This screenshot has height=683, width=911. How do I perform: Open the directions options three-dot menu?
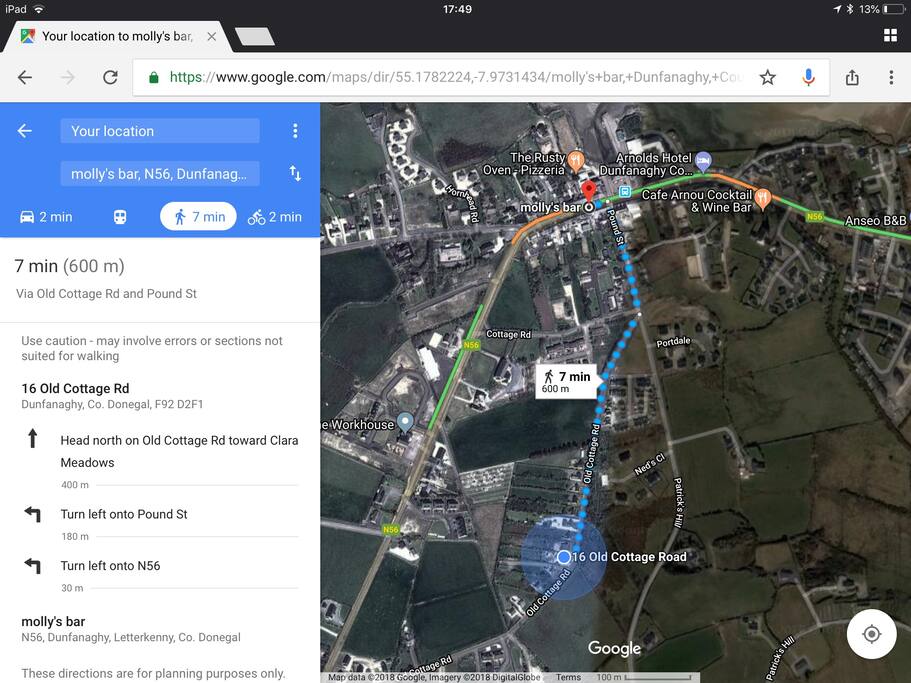(x=295, y=131)
